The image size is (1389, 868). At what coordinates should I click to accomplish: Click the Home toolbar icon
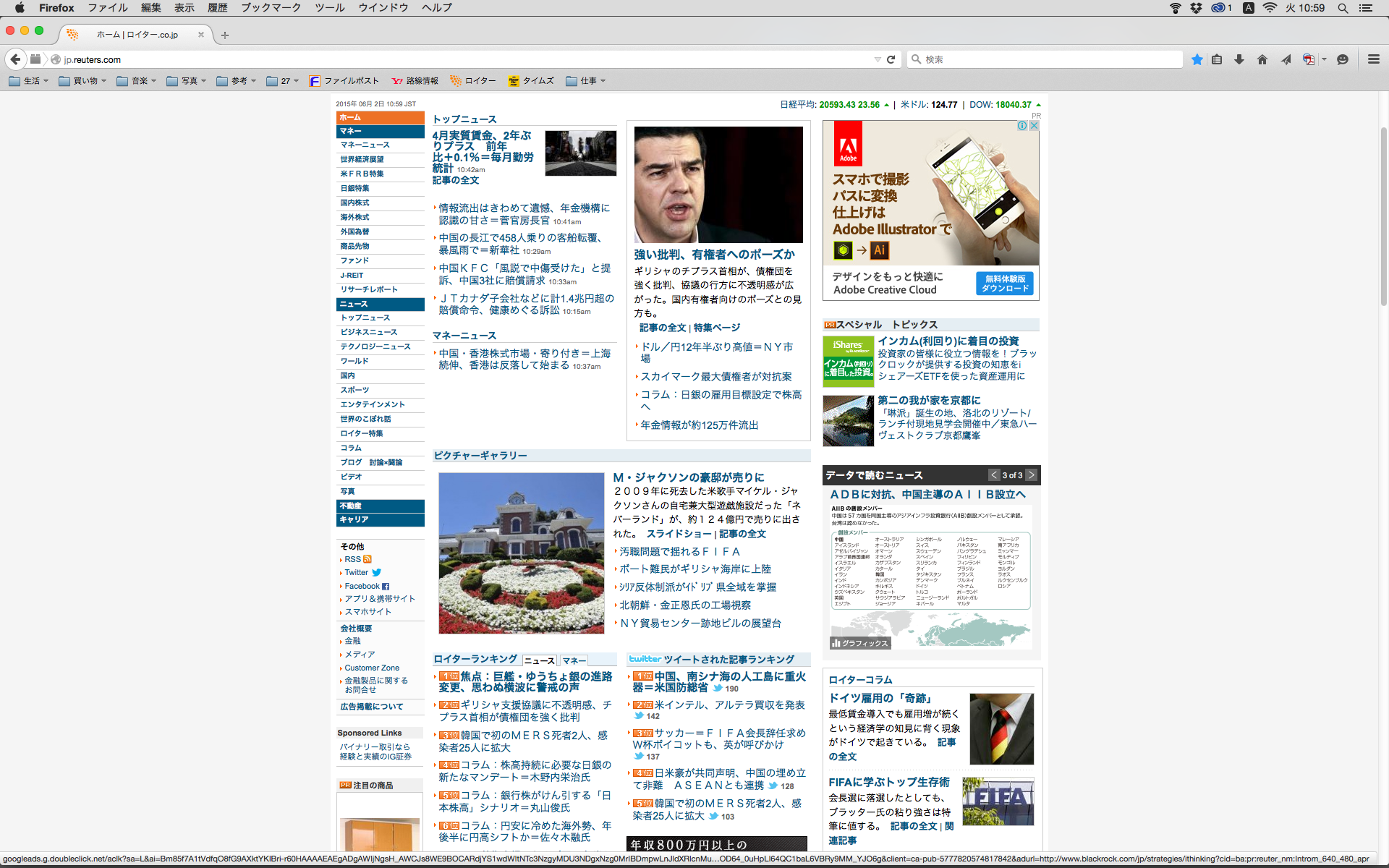(1262, 59)
